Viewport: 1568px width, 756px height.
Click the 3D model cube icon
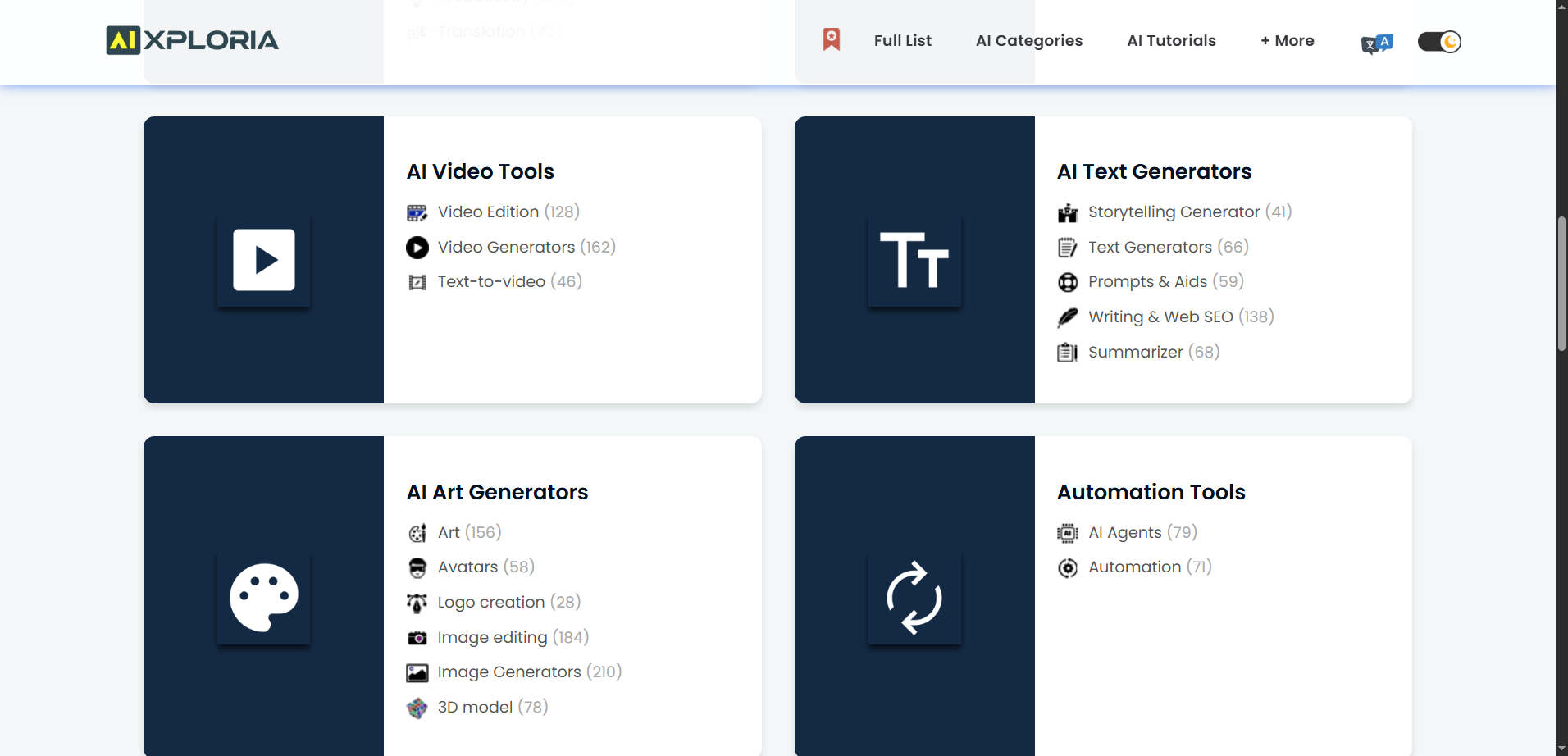(417, 708)
